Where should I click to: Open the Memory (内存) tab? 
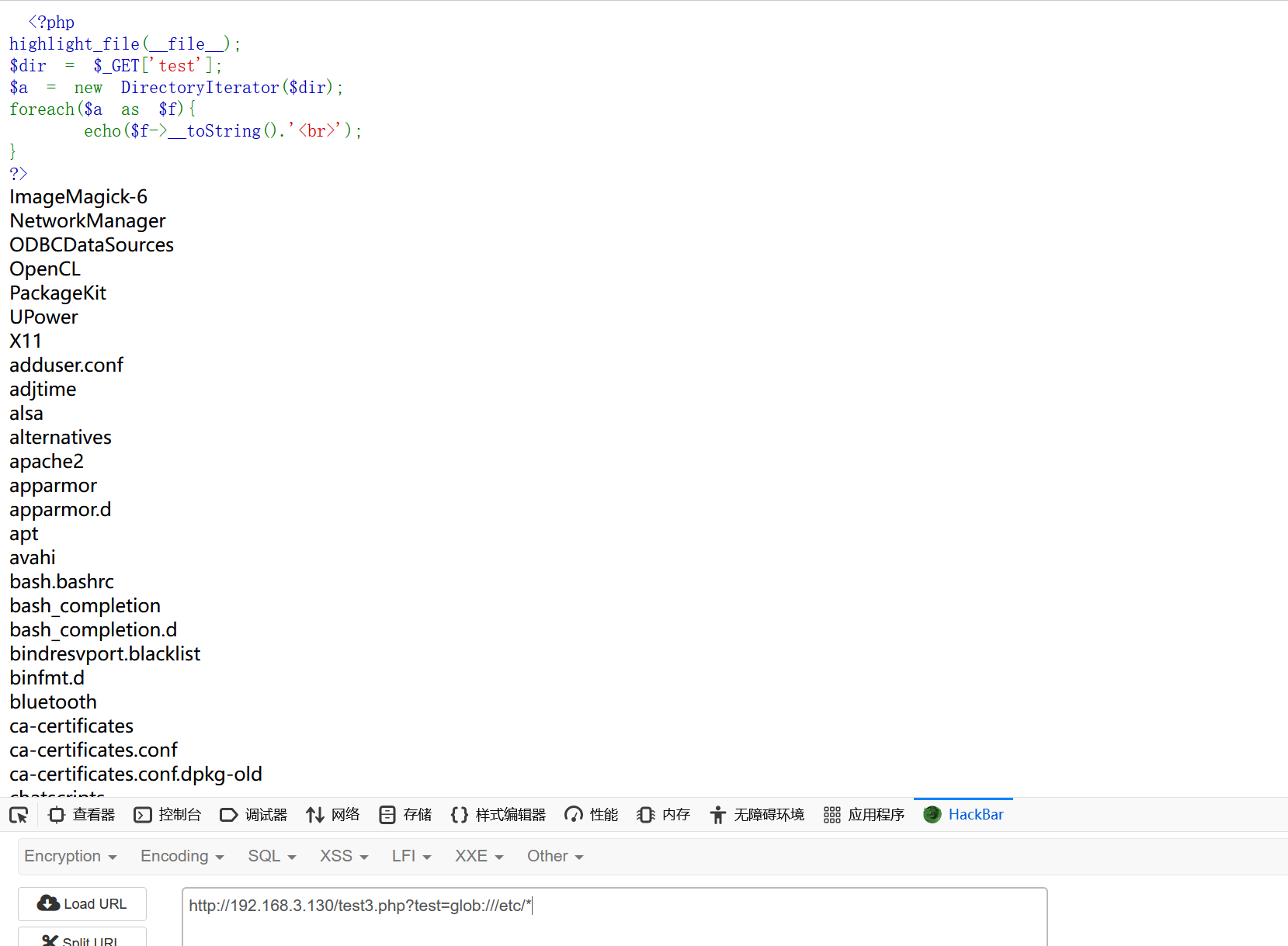coord(664,815)
